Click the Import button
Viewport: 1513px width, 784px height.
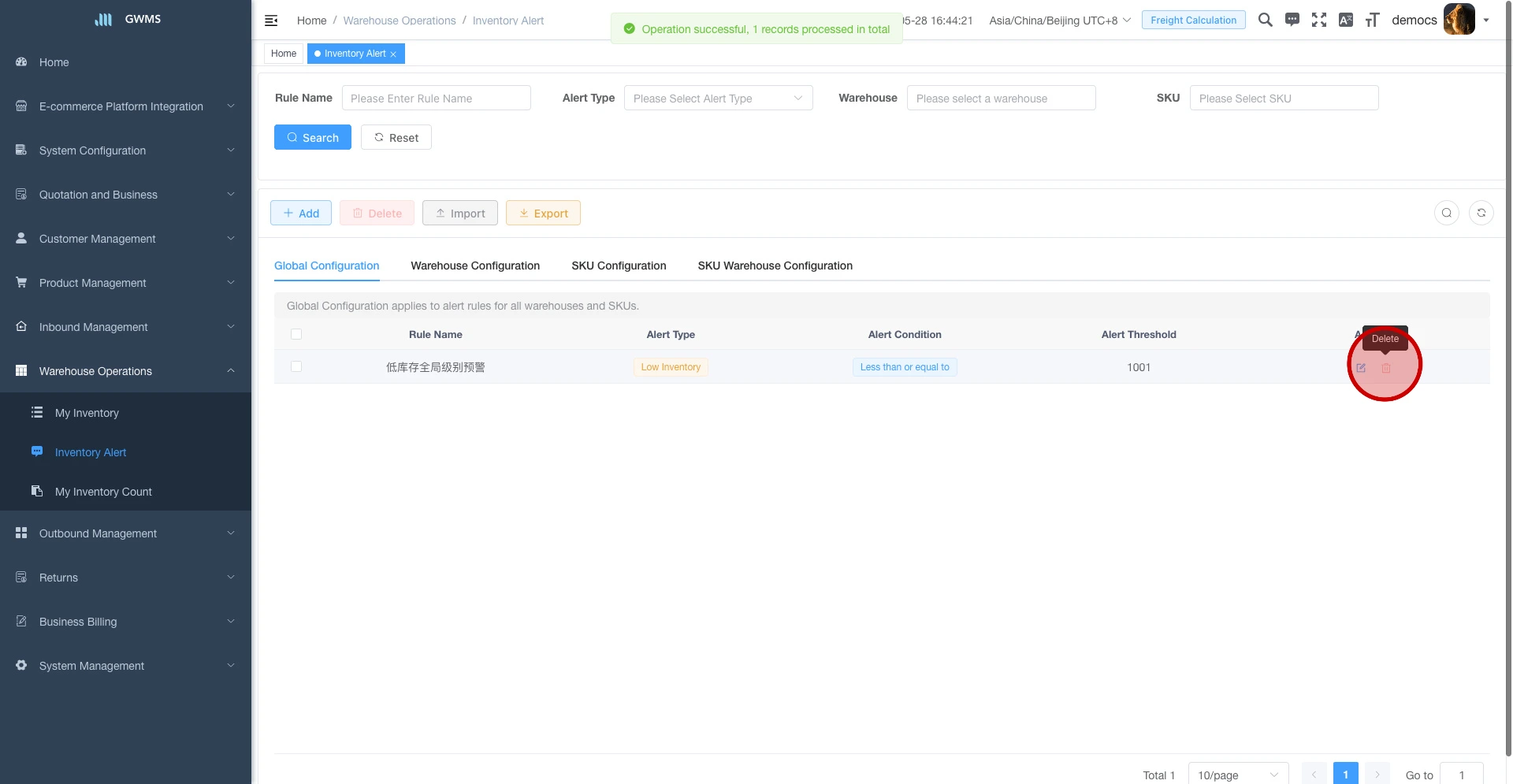pyautogui.click(x=460, y=213)
